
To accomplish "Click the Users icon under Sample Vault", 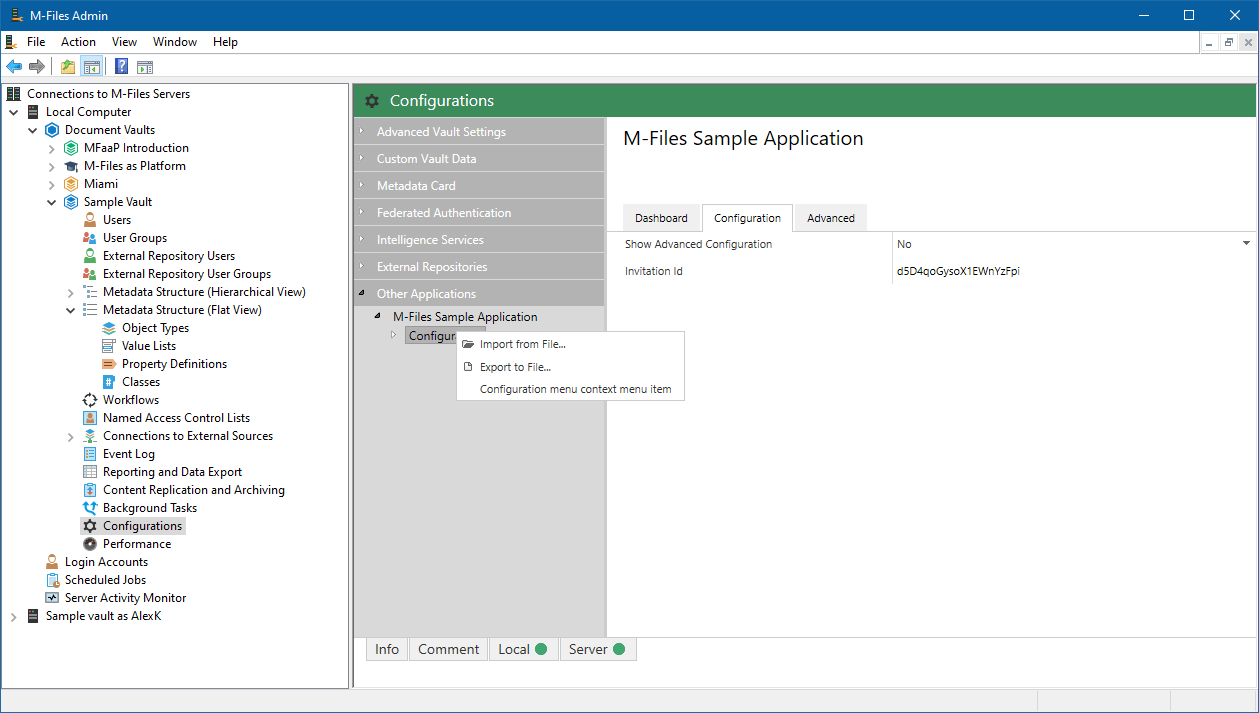I will [x=90, y=220].
